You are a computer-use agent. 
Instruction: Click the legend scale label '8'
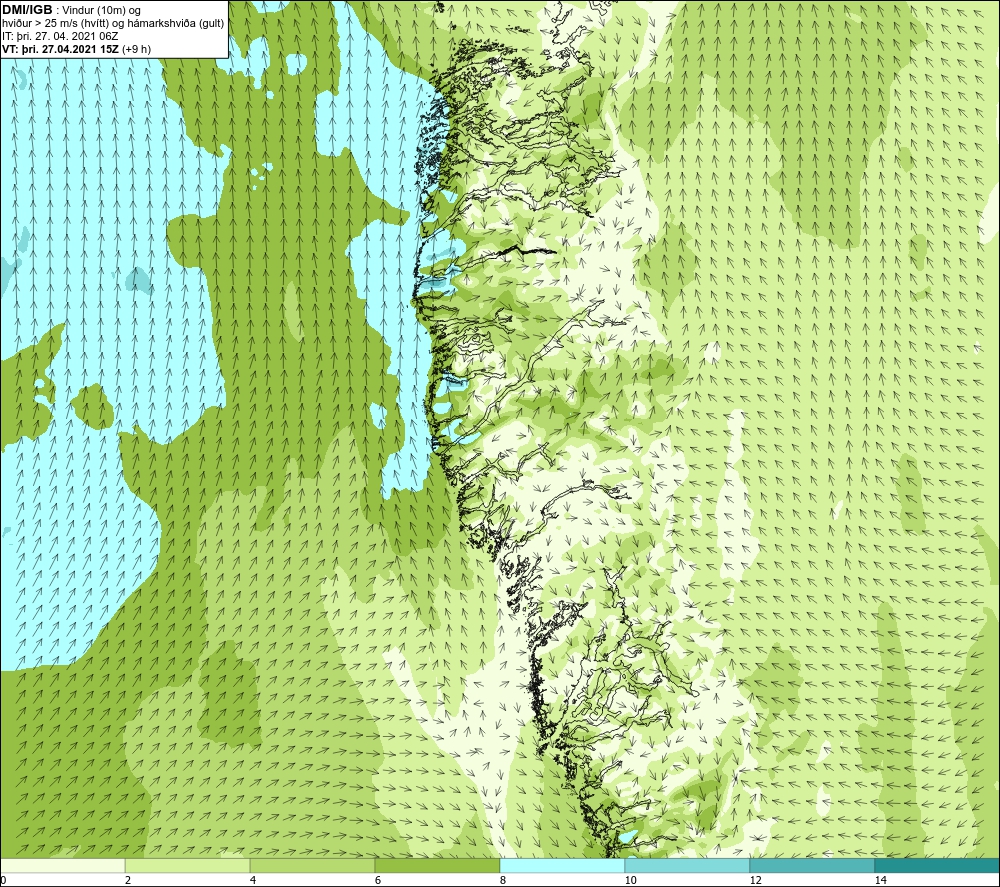503,880
